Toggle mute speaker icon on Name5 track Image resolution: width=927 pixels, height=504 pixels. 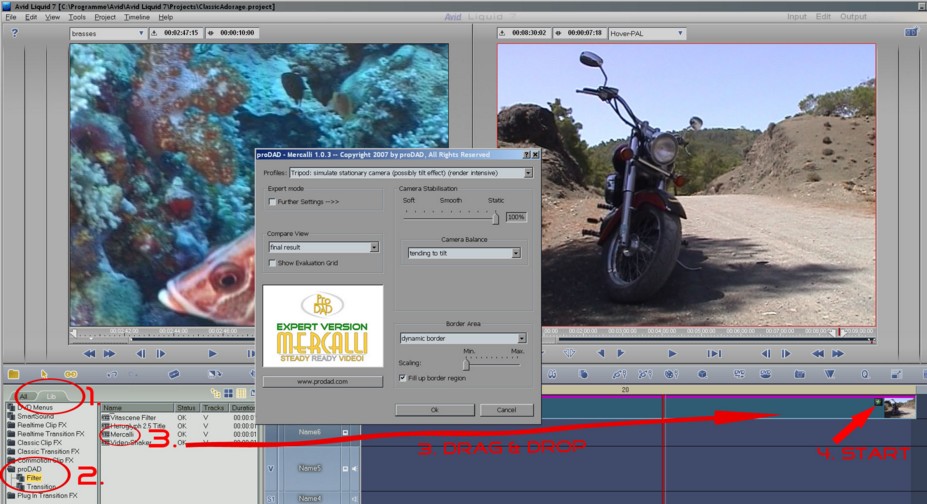(x=355, y=469)
